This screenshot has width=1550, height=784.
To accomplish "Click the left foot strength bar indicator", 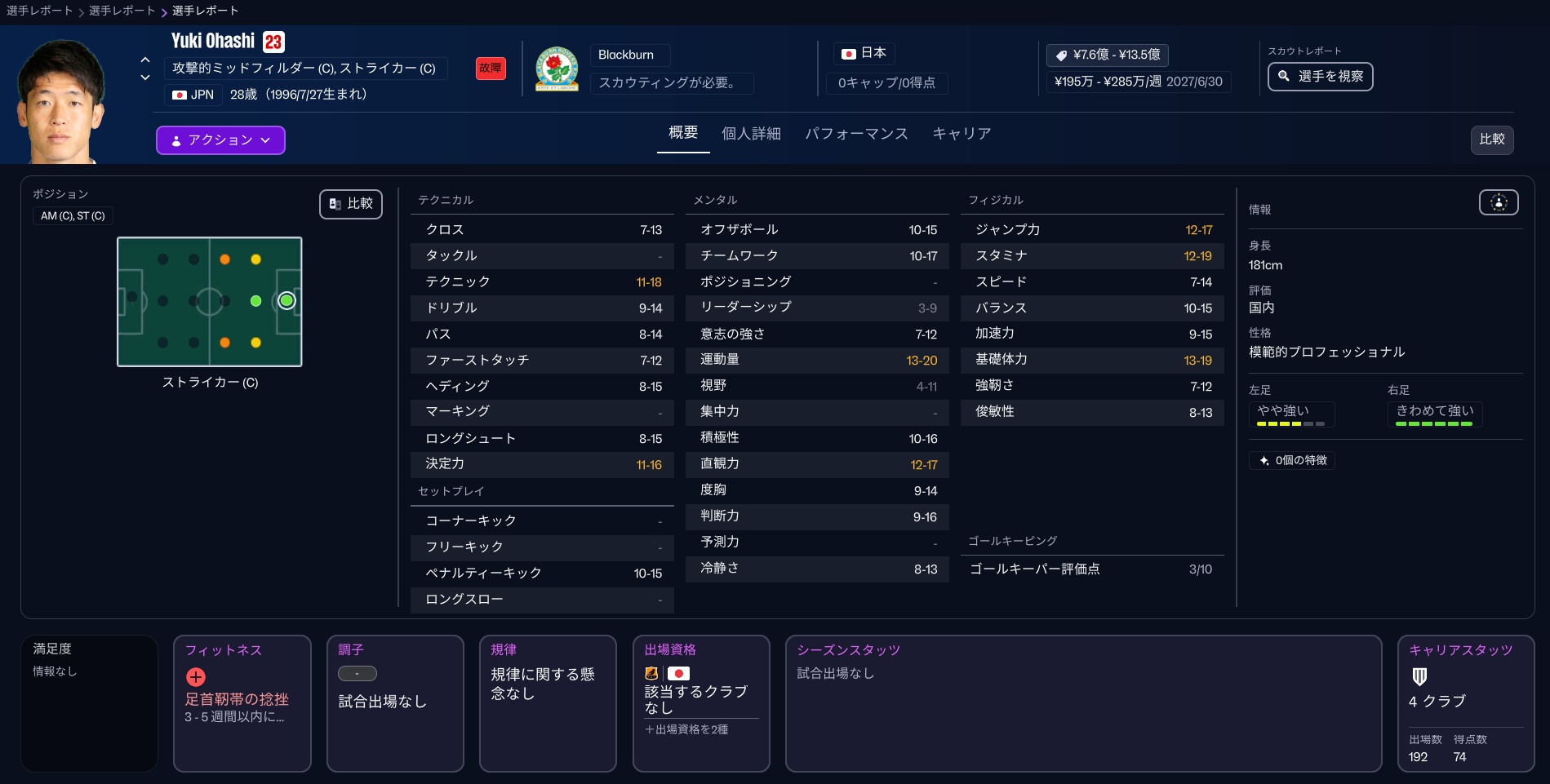I will coord(1290,424).
